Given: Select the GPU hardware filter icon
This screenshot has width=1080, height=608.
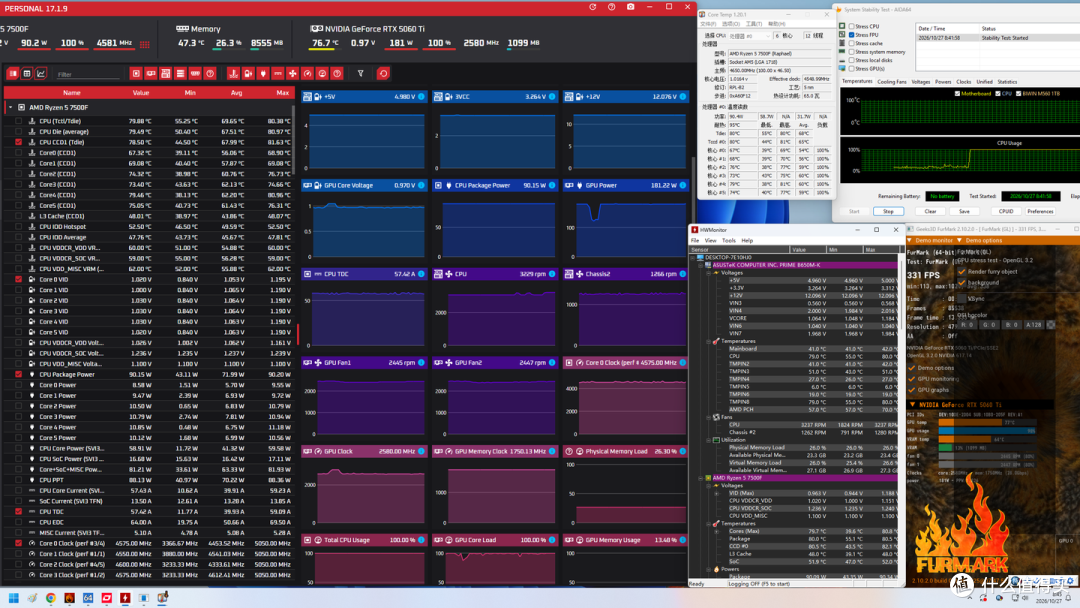Looking at the screenshot, I should coord(151,74).
